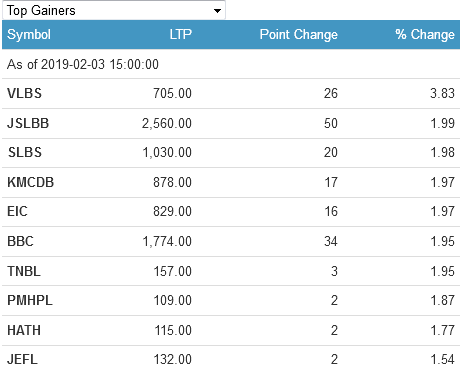Select the TNBL symbol
460x368 pixels.
[x=24, y=271]
